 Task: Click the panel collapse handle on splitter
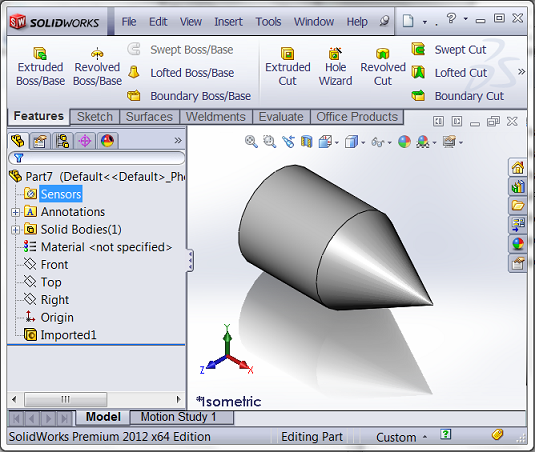pyautogui.click(x=190, y=260)
